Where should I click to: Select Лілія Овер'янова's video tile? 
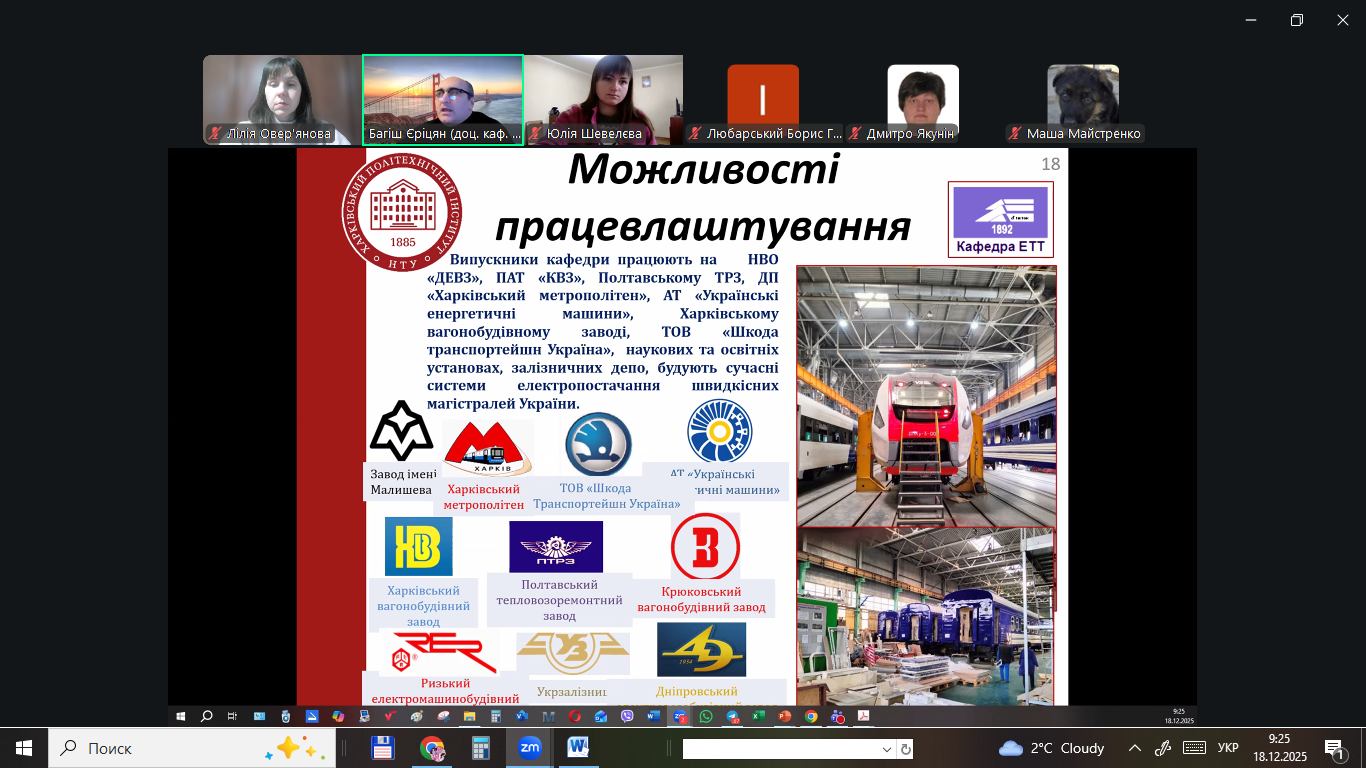click(x=282, y=99)
